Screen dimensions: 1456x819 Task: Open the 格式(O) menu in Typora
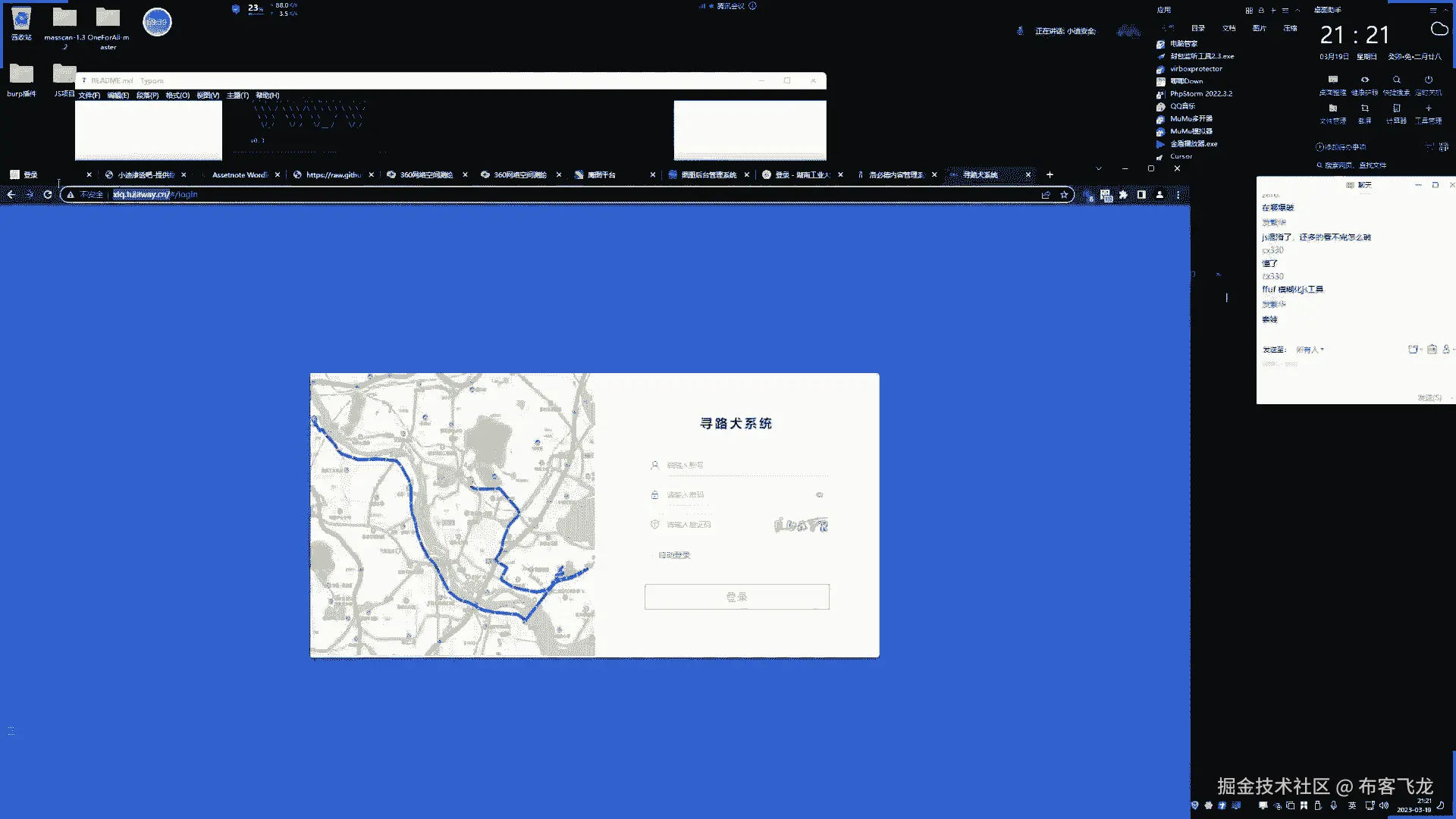[x=177, y=96]
